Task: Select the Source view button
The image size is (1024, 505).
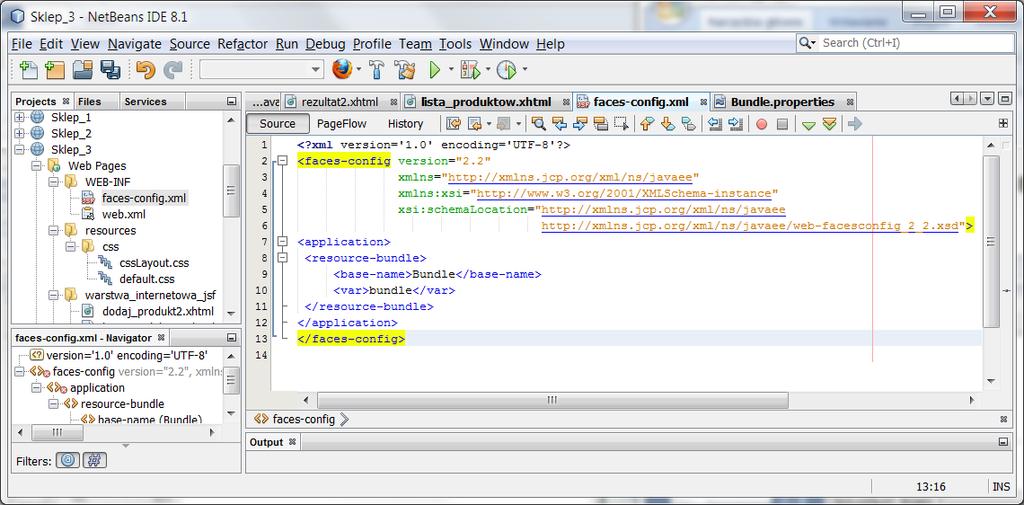Action: 277,123
